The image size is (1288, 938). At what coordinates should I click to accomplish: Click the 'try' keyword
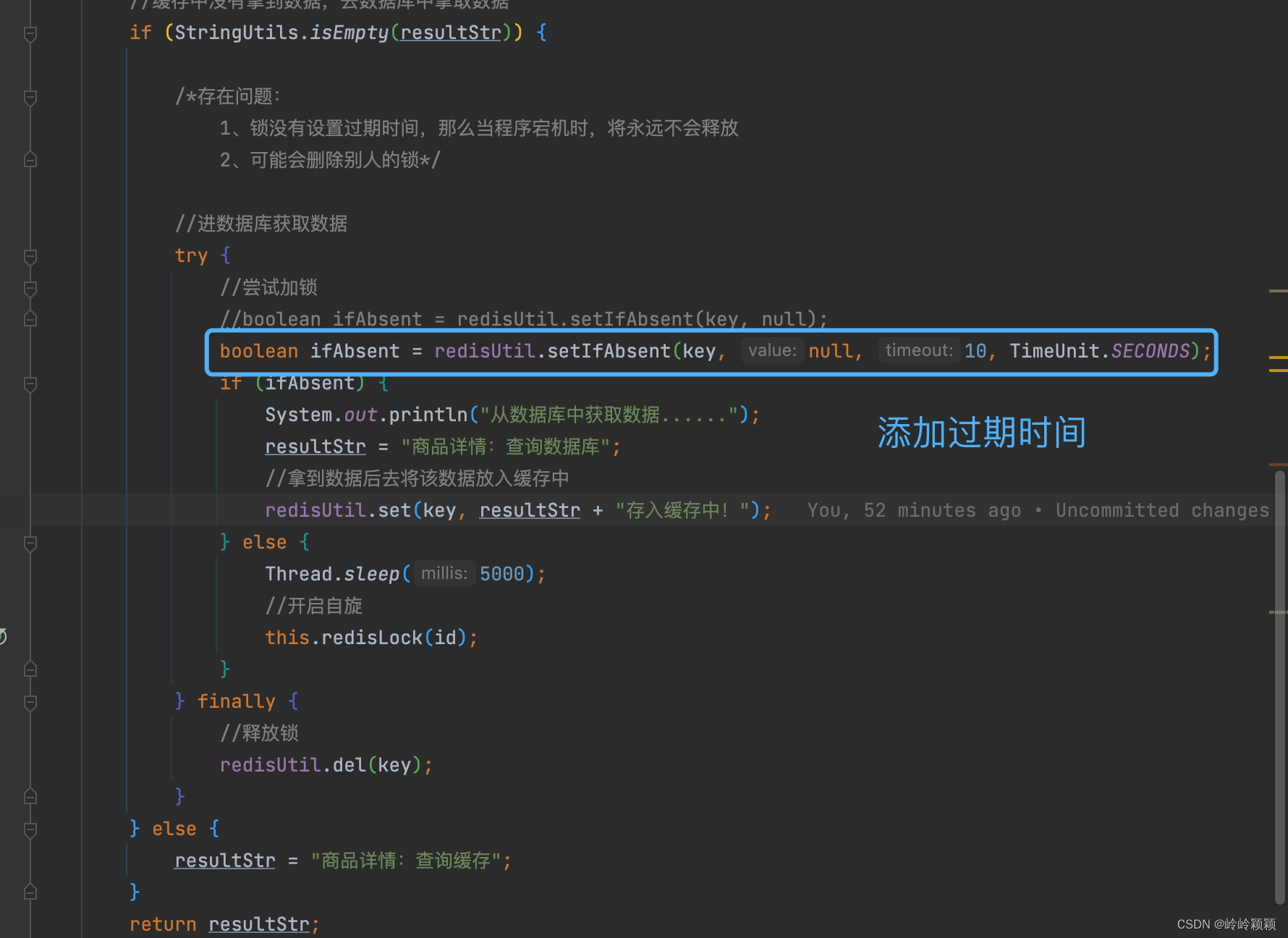click(191, 255)
